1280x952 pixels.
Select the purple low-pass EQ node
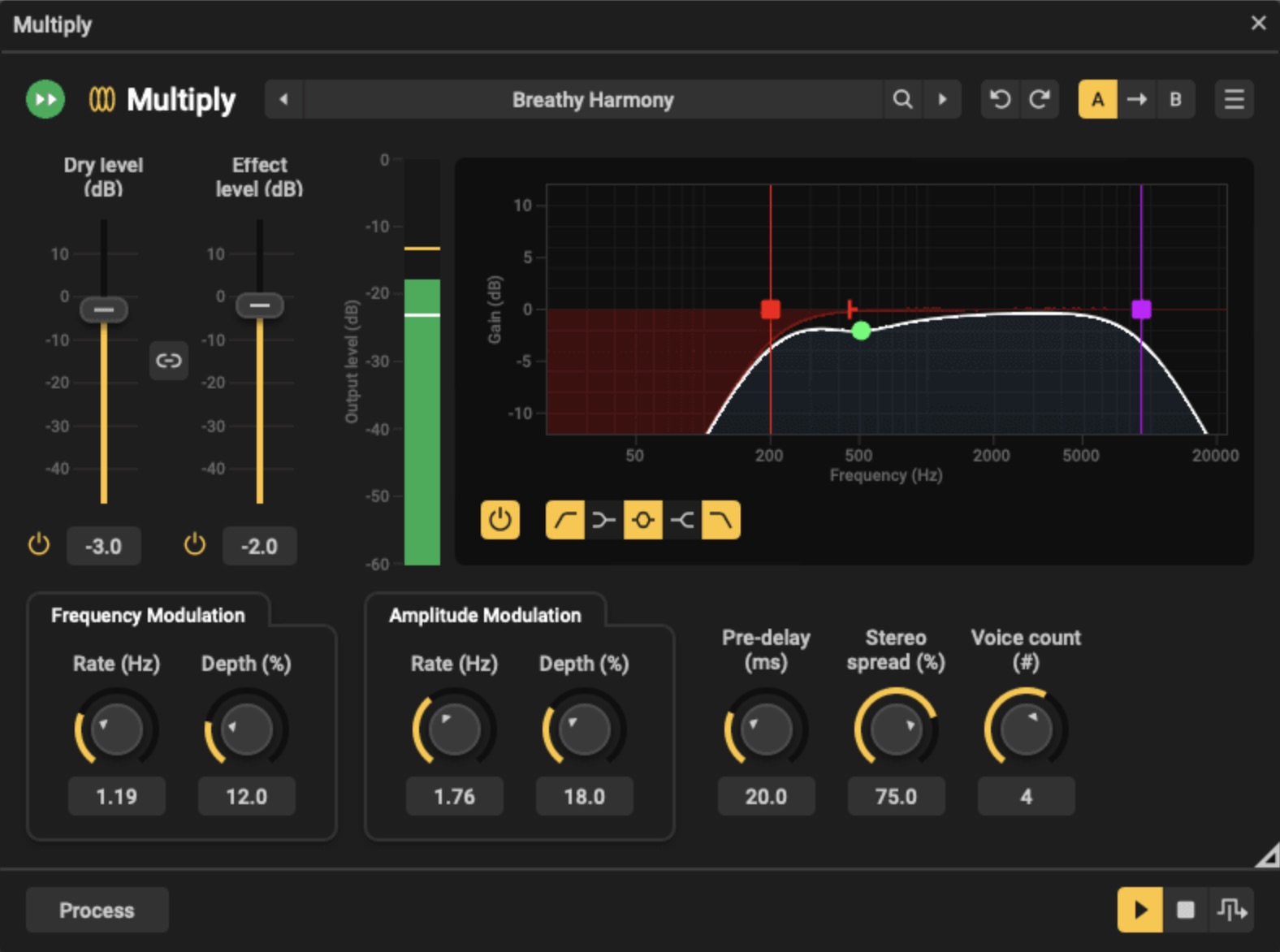1141,309
